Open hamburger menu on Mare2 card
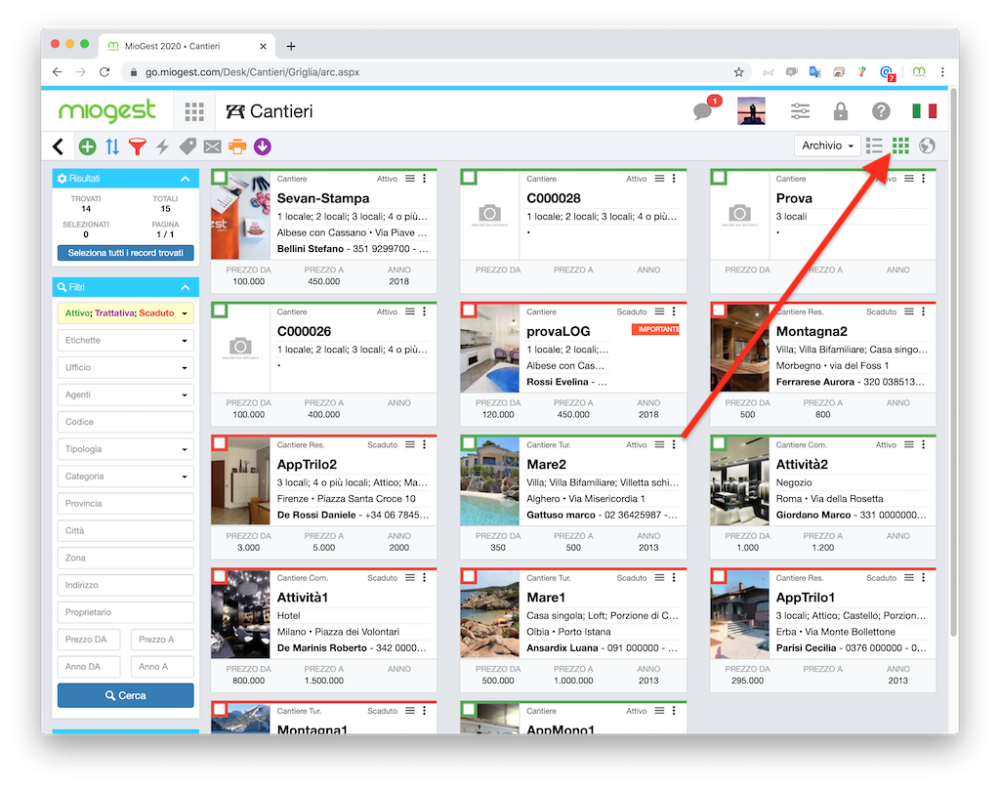The image size is (1000, 788). (x=659, y=445)
